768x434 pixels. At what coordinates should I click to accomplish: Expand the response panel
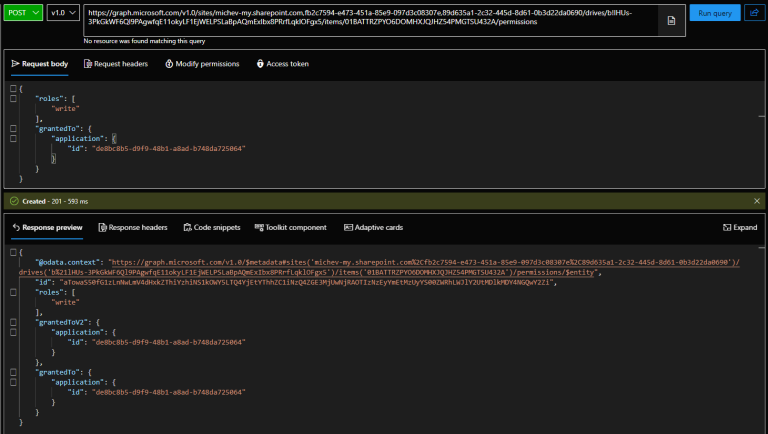(x=740, y=227)
